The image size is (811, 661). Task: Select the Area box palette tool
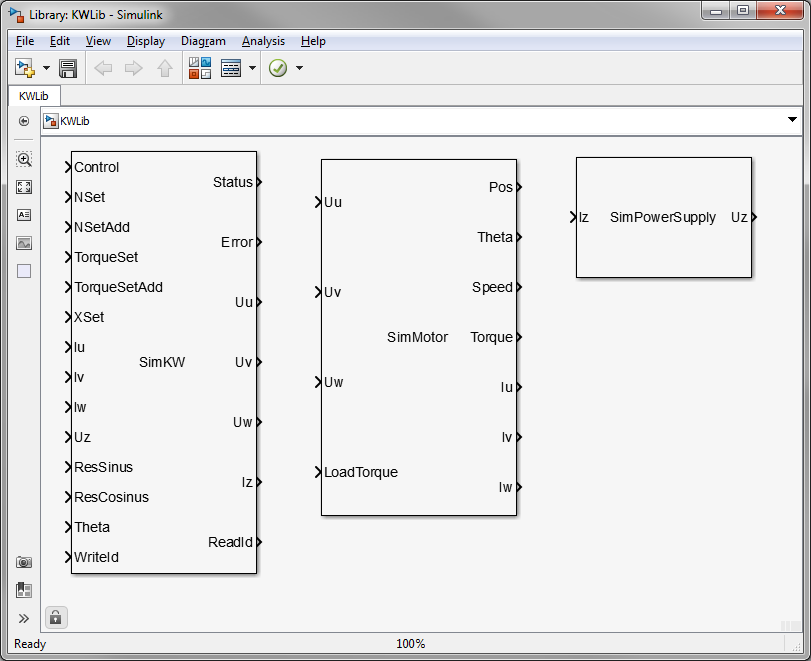[24, 271]
